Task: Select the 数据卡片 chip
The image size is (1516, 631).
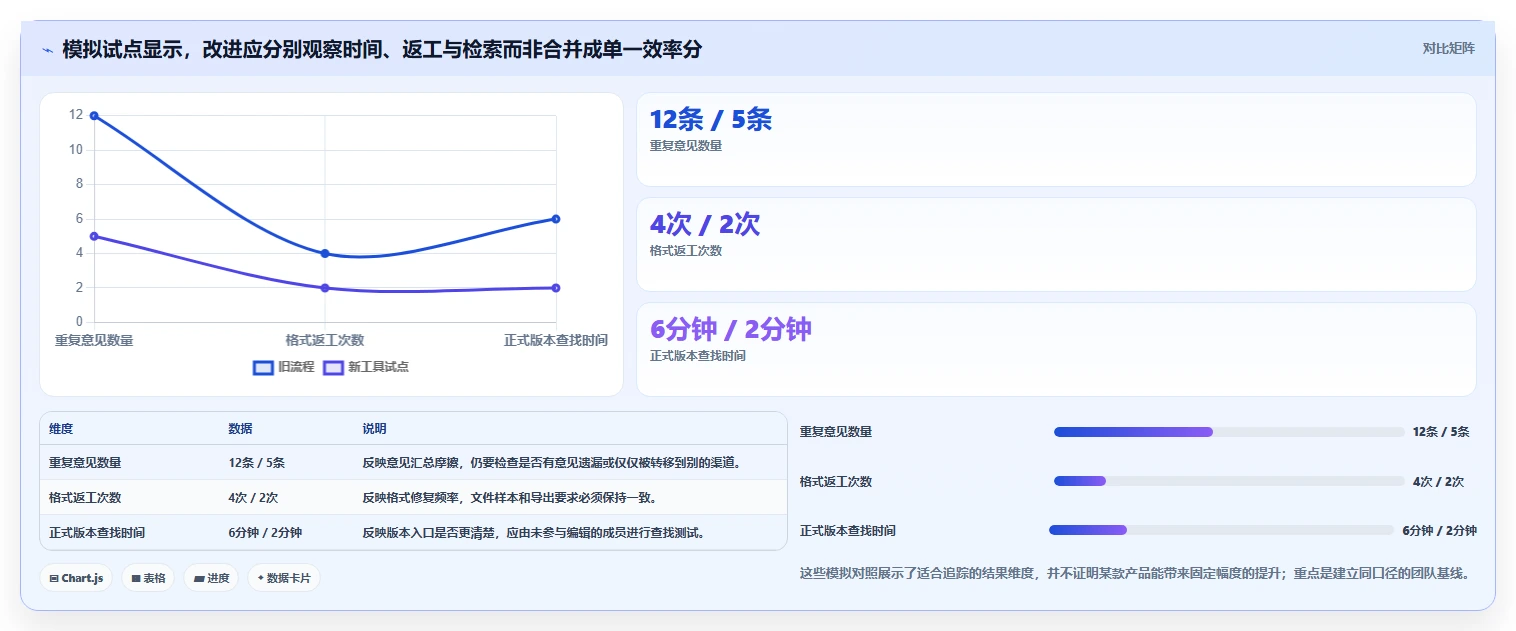Action: coord(284,578)
